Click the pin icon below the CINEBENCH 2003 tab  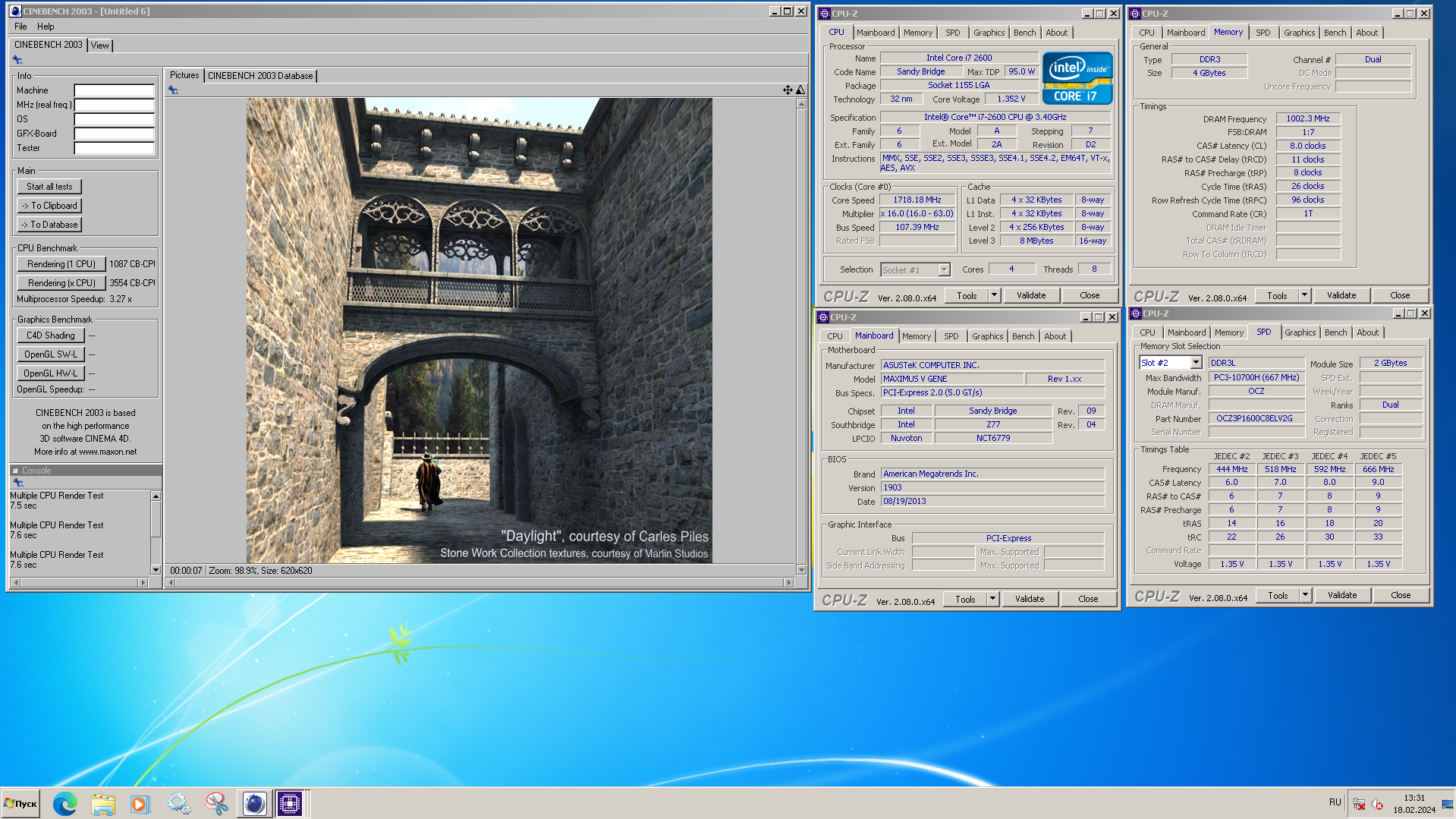pos(17,60)
